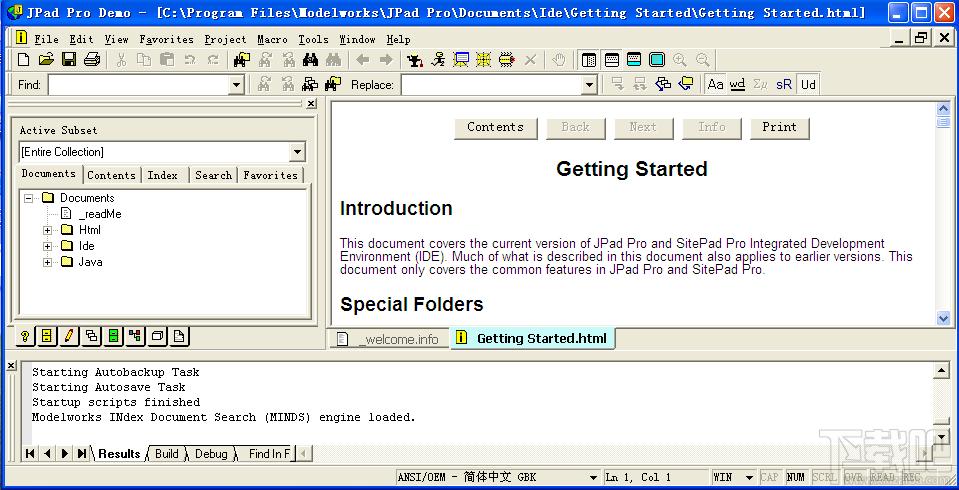Expand the Html folder node
This screenshot has height=490, width=959.
click(47, 230)
